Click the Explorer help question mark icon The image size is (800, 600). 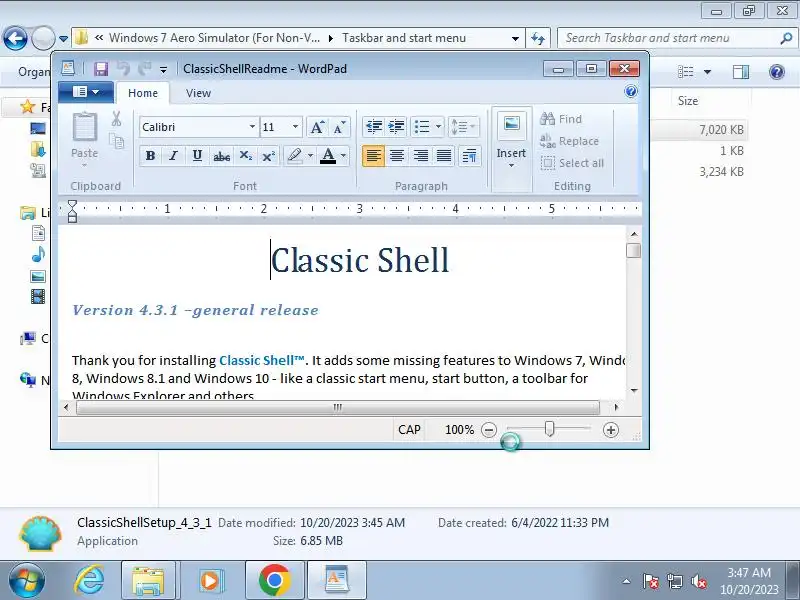point(776,72)
